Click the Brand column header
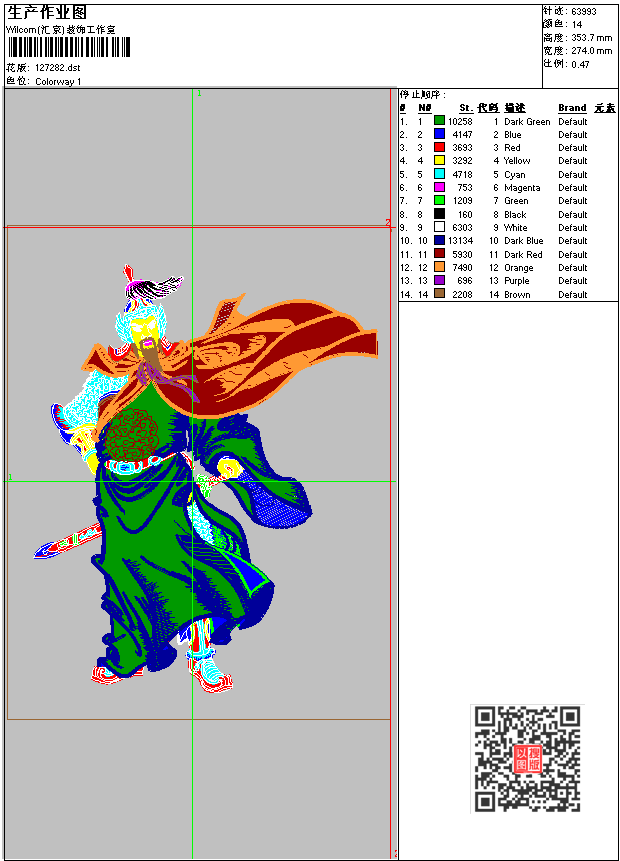This screenshot has width=620, height=861. coord(572,108)
